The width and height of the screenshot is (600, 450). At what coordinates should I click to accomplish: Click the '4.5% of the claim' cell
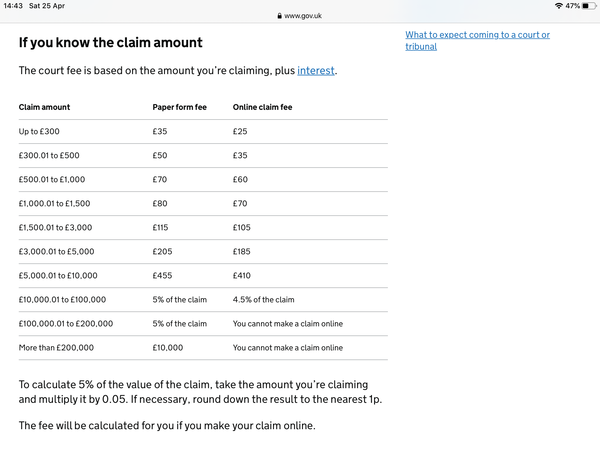263,300
